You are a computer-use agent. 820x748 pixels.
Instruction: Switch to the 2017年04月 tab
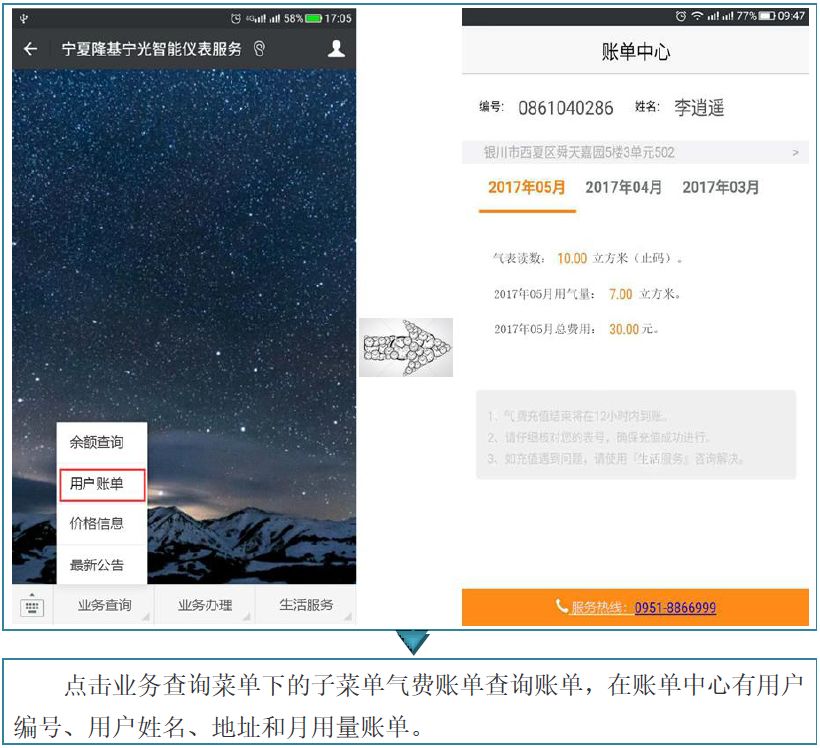(x=623, y=187)
